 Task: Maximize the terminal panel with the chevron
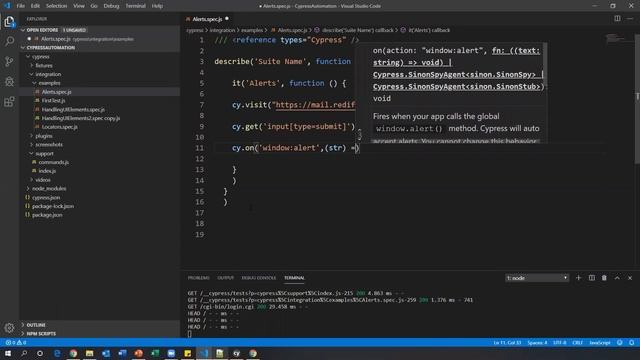coord(617,278)
